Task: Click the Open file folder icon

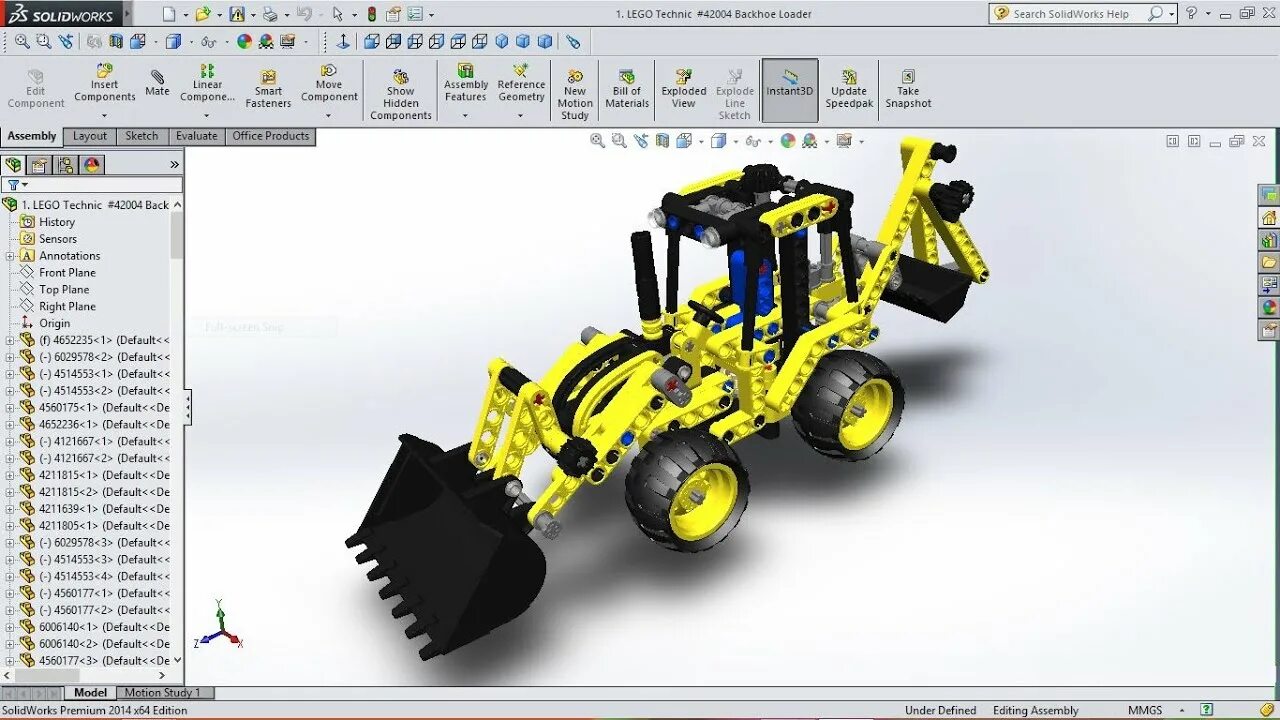Action: [202, 14]
